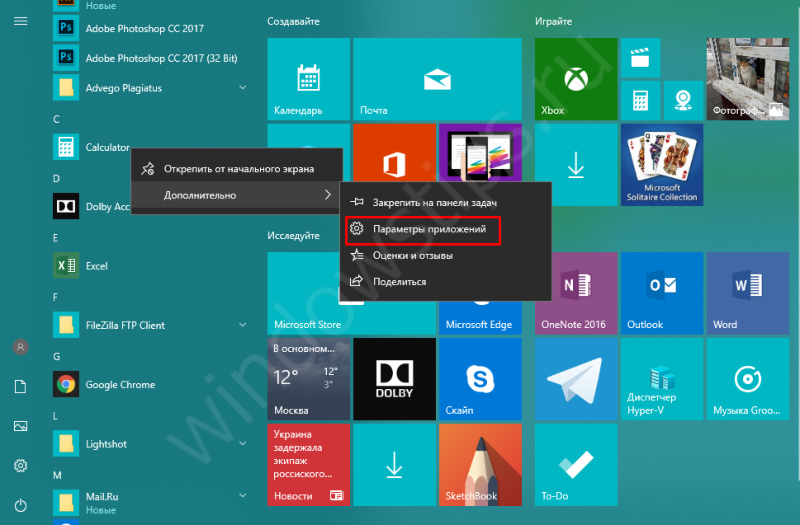Viewport: 800px width, 525px height.
Task: Open Pictures icon in left sidebar
Action: coord(20,426)
